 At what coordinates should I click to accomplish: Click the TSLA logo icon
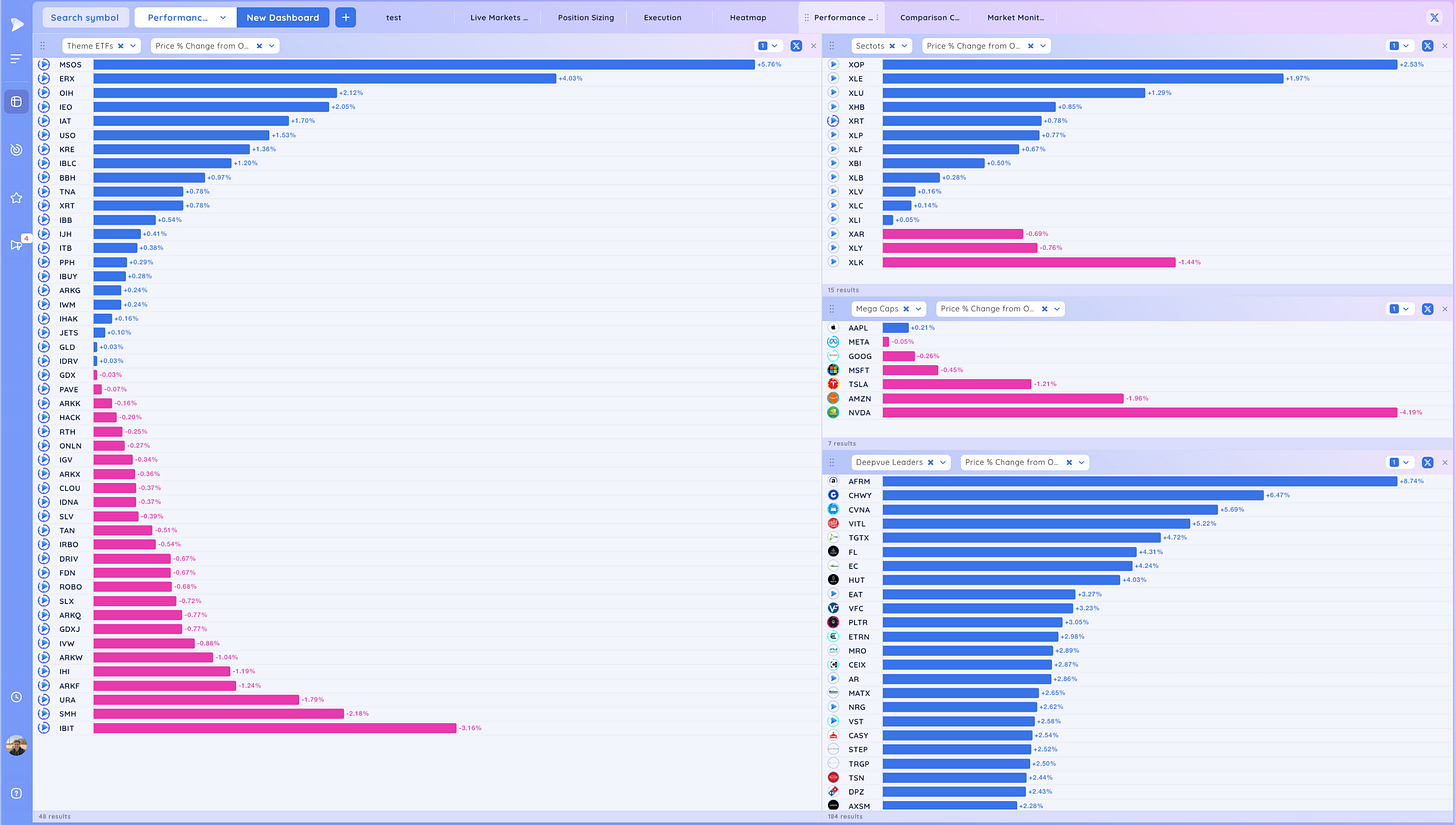click(x=833, y=384)
